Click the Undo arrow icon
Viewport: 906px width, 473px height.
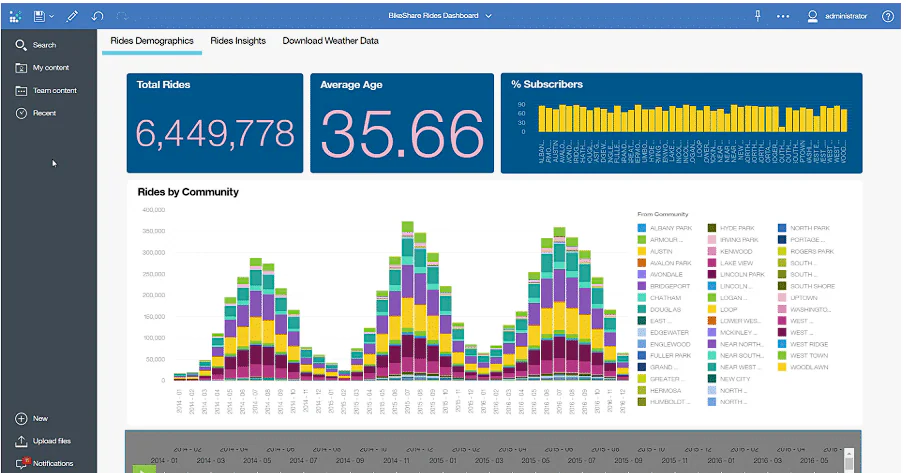point(97,16)
